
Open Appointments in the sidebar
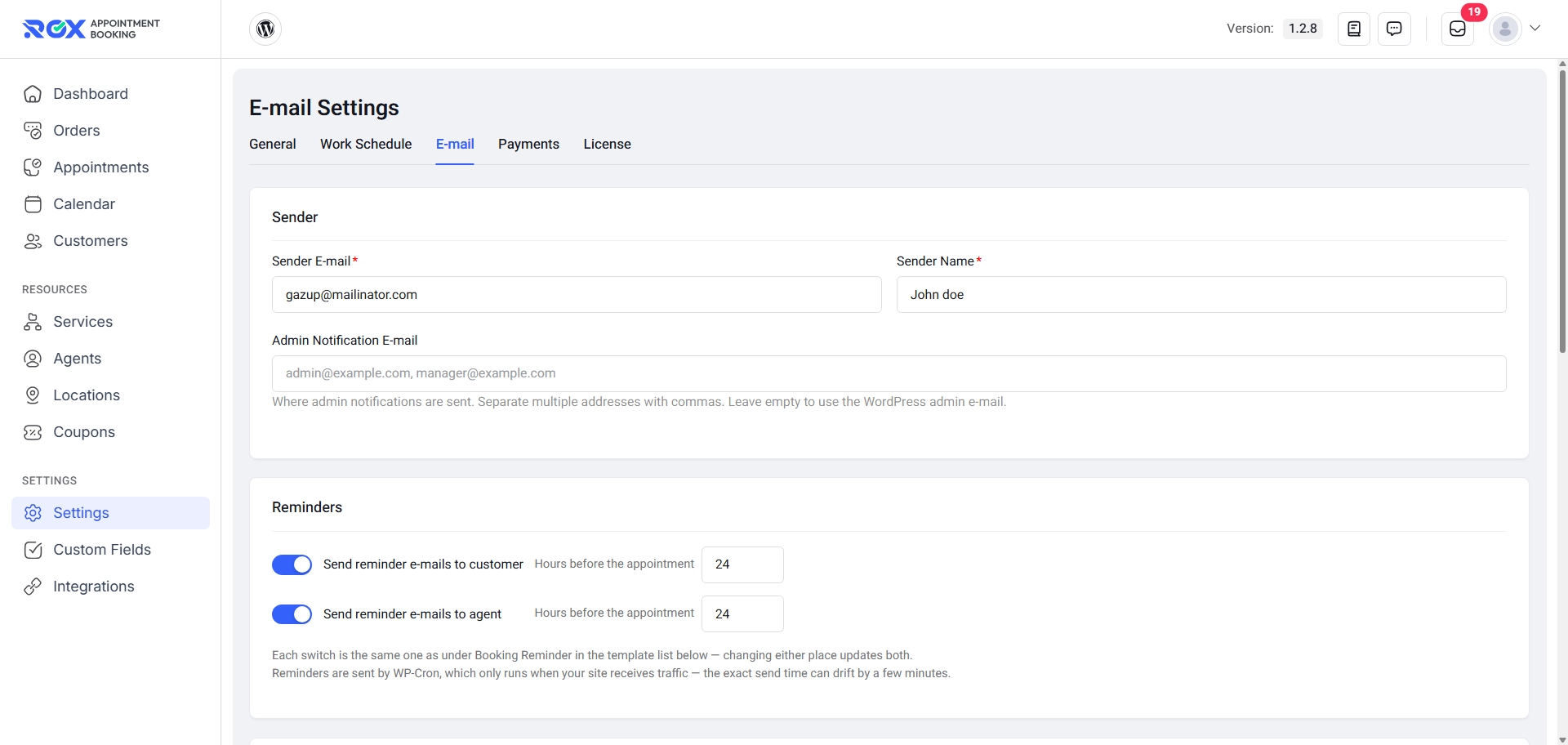coord(110,167)
